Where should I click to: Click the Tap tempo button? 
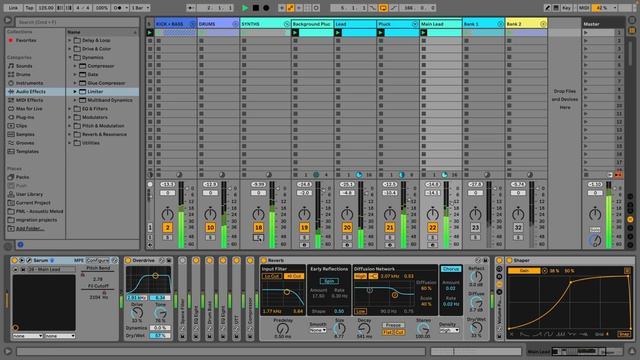pos(29,8)
